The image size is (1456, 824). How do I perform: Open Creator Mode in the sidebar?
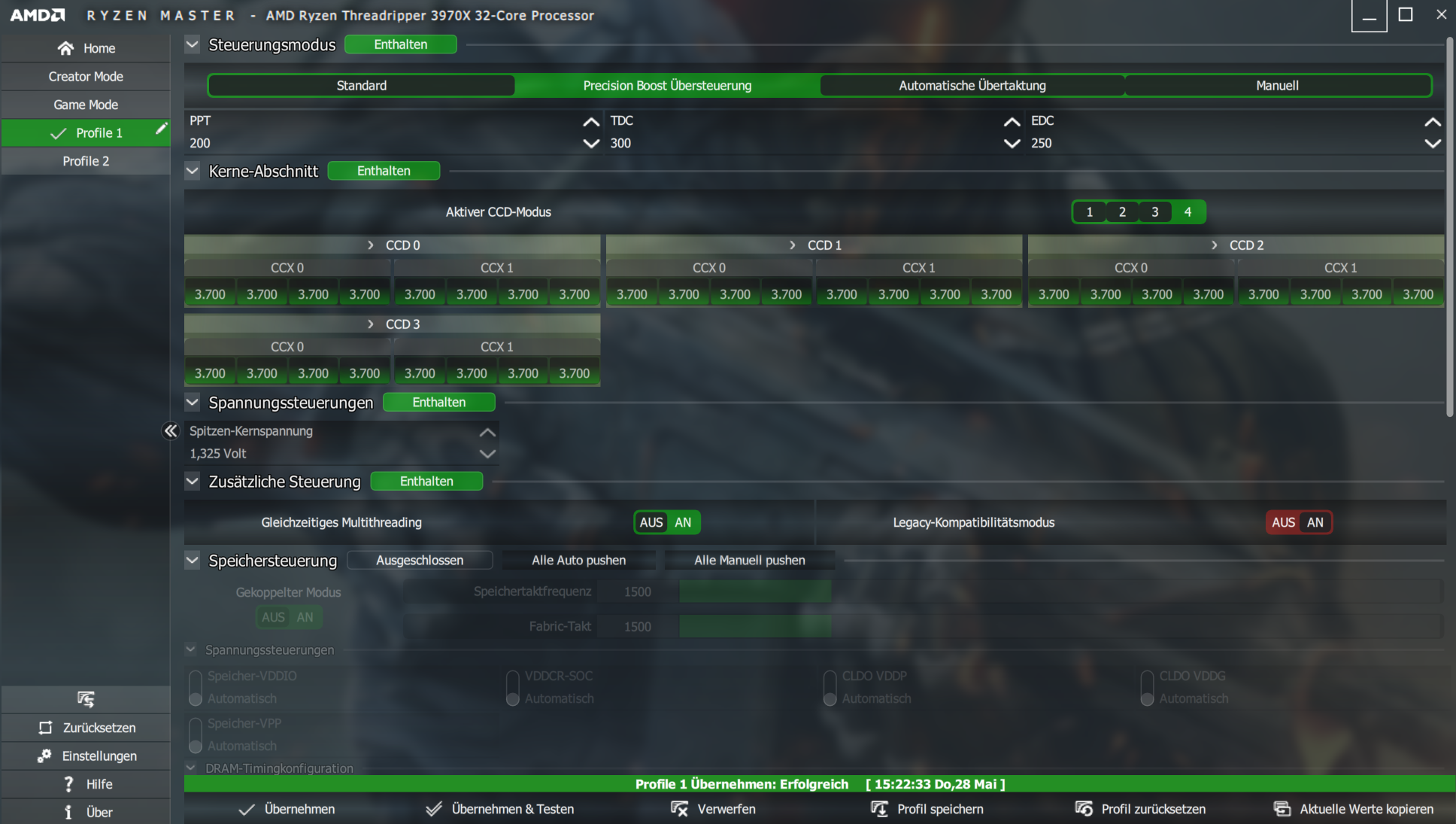(86, 77)
